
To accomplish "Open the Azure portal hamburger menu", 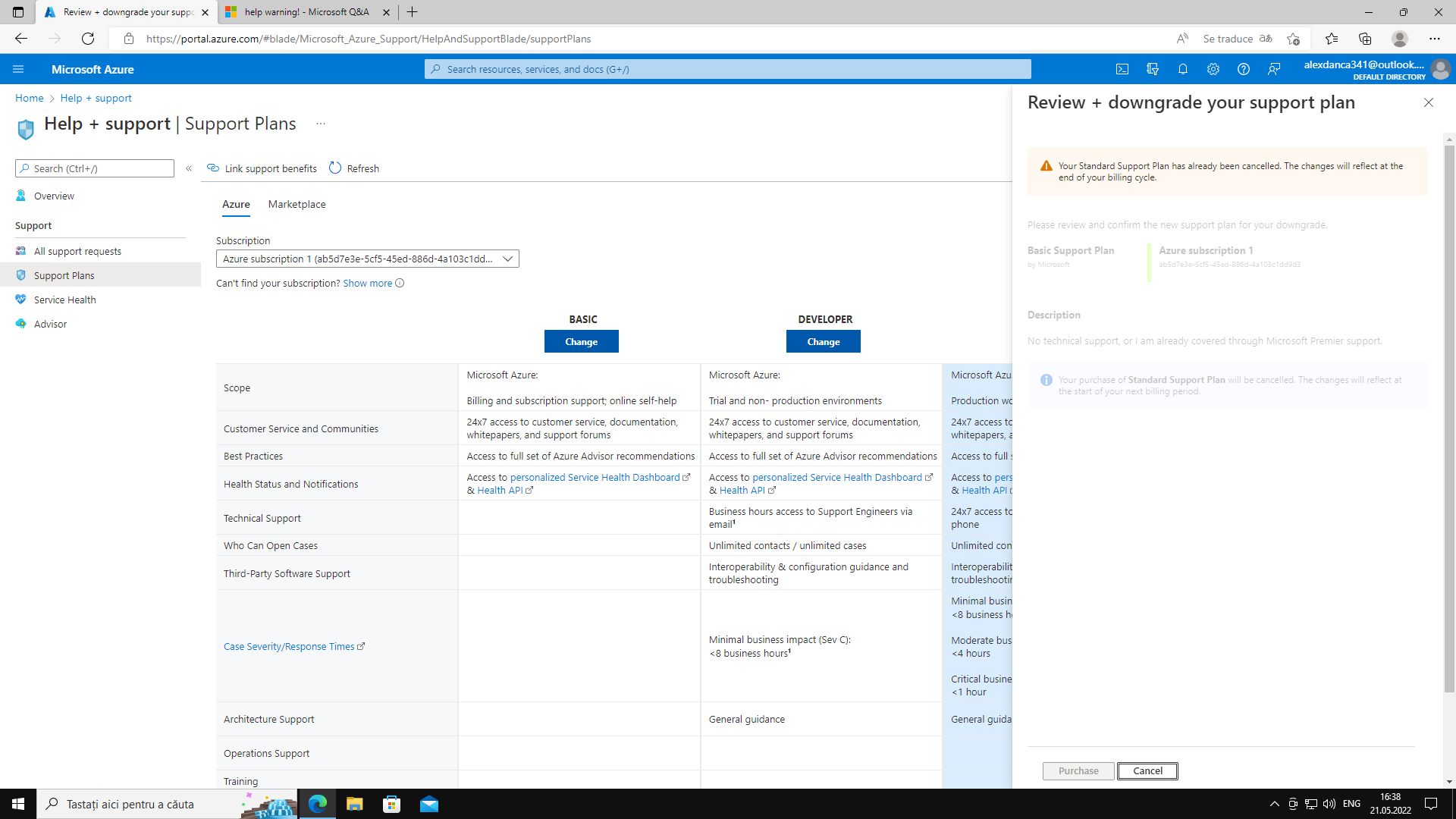I will click(x=18, y=69).
